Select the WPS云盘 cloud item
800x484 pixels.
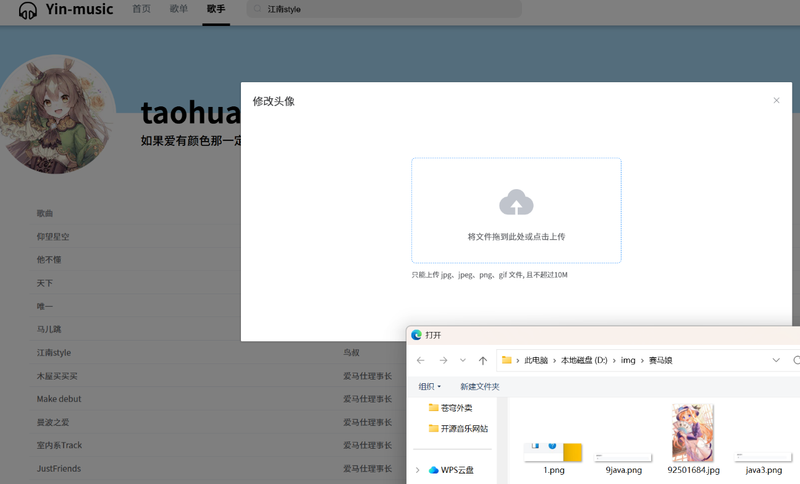point(456,470)
